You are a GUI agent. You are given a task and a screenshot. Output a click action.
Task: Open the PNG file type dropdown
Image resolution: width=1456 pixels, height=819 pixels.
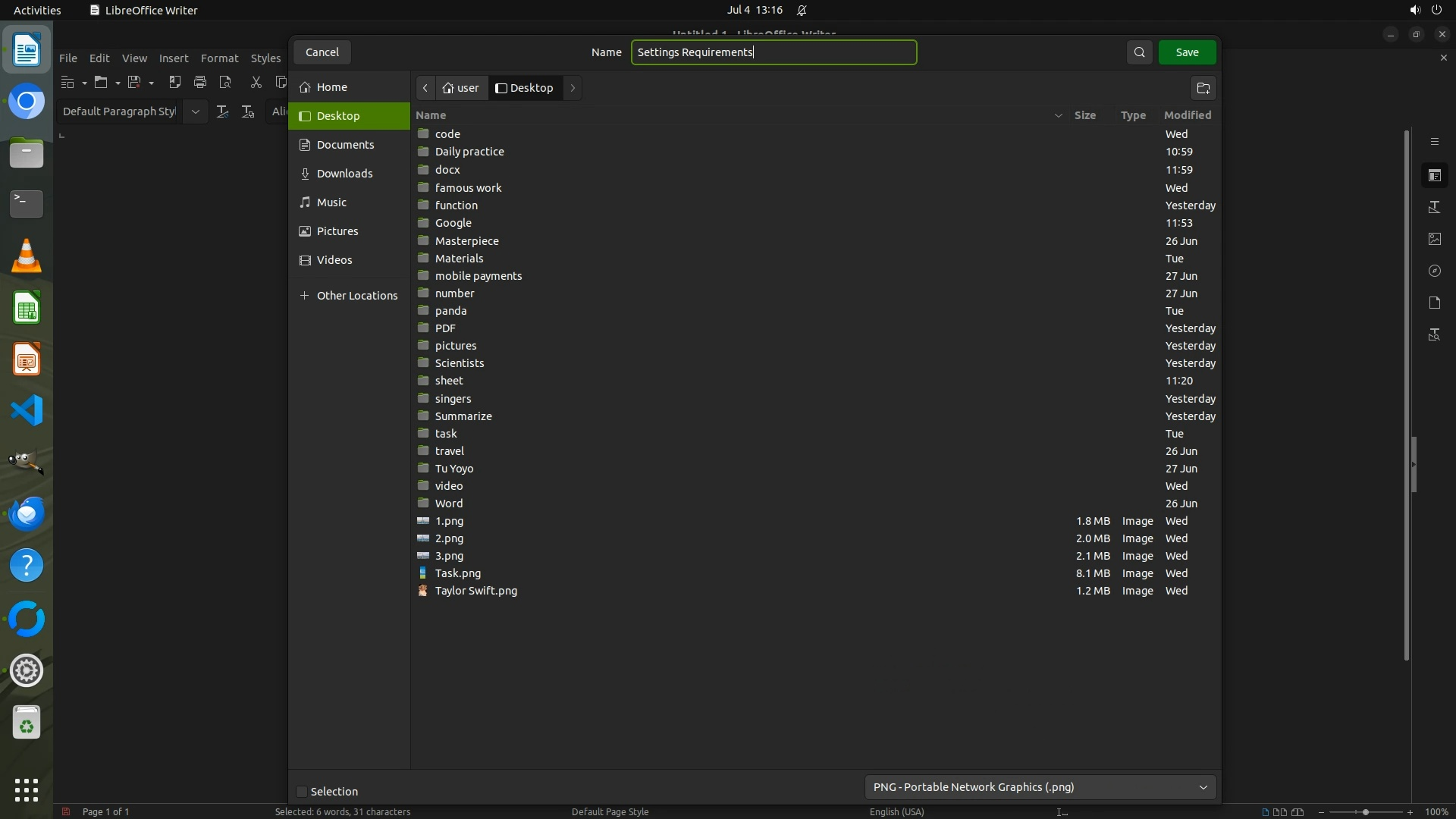pyautogui.click(x=1040, y=787)
